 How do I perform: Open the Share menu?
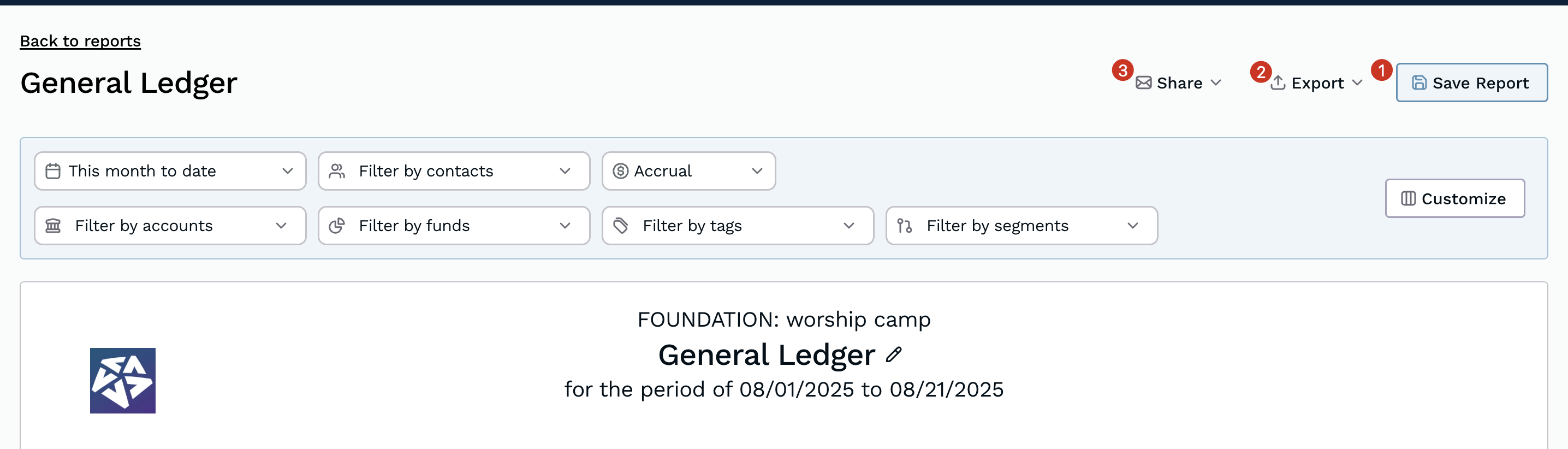point(1178,83)
